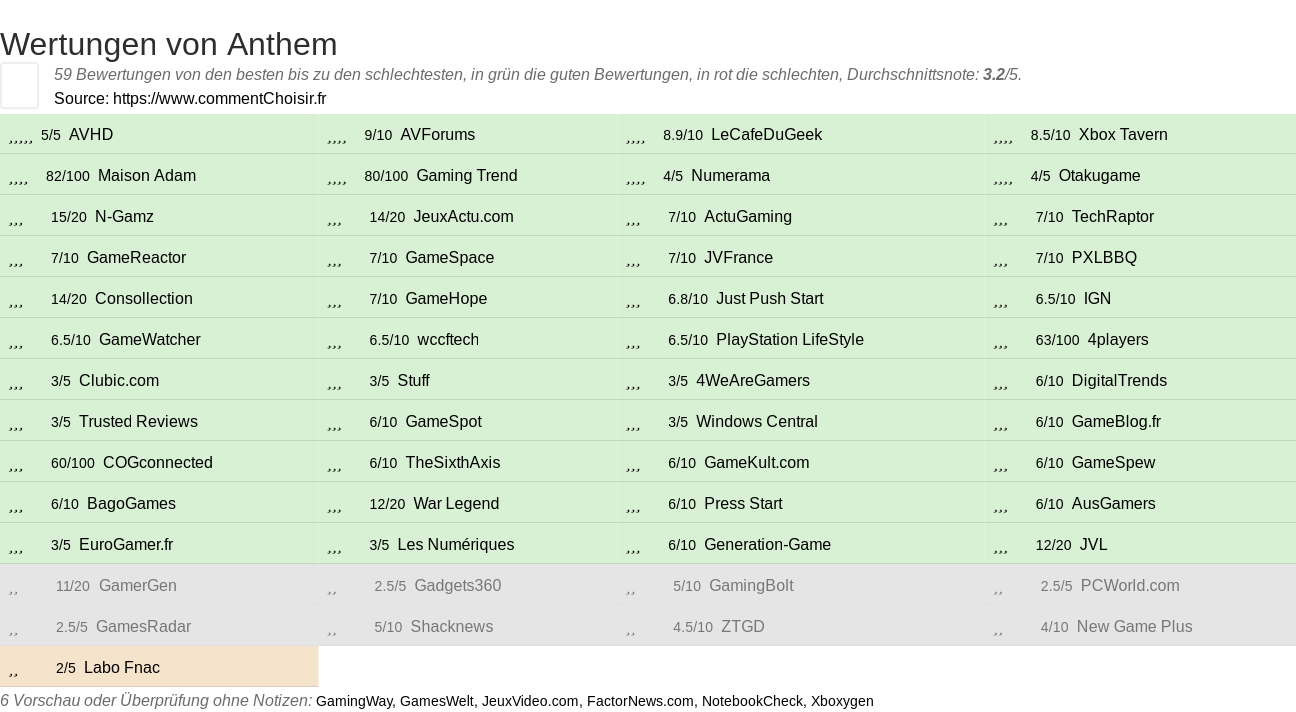Click TechRaptor review entry
Viewport: 1296px width, 712px height.
point(1113,217)
